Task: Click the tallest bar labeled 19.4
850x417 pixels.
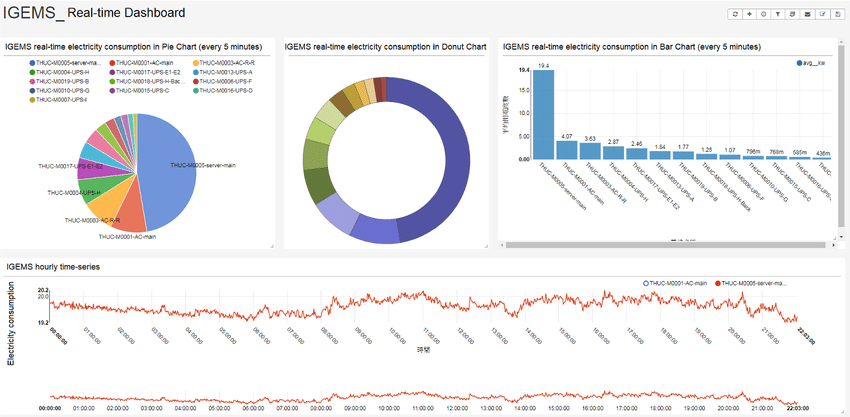Action: pos(543,114)
